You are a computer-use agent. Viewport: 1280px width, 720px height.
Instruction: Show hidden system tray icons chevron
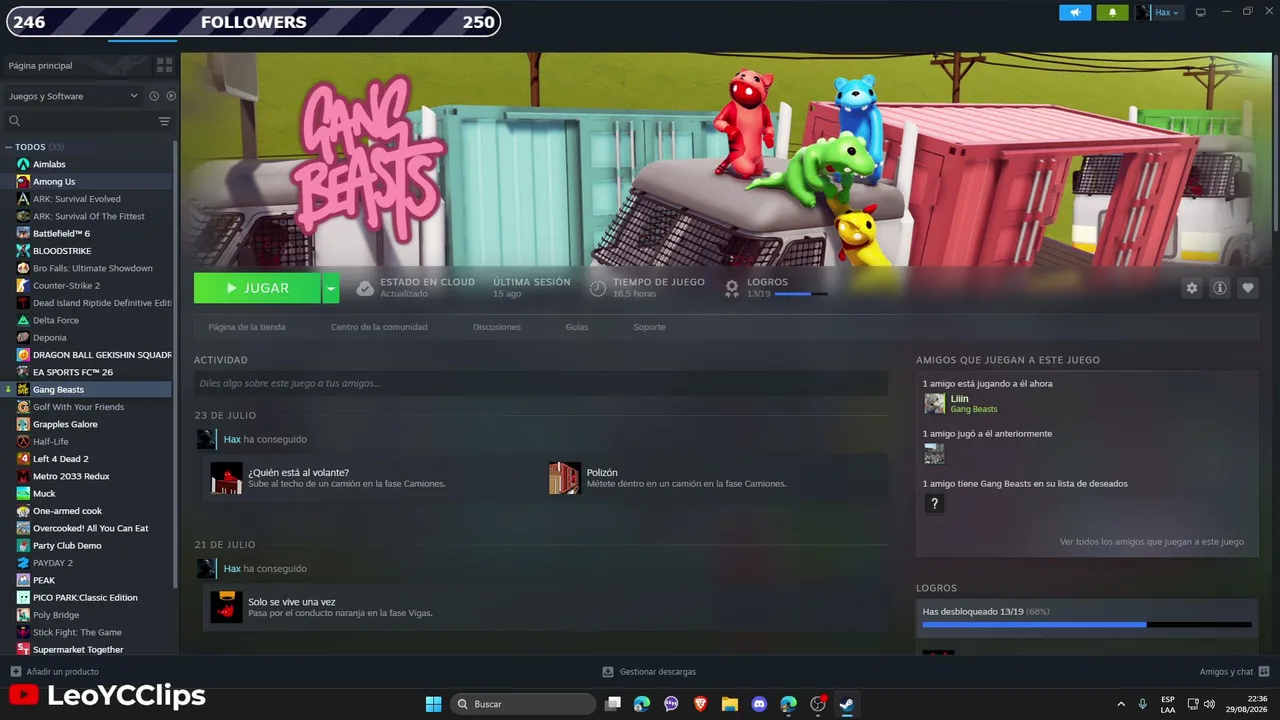click(x=1120, y=704)
